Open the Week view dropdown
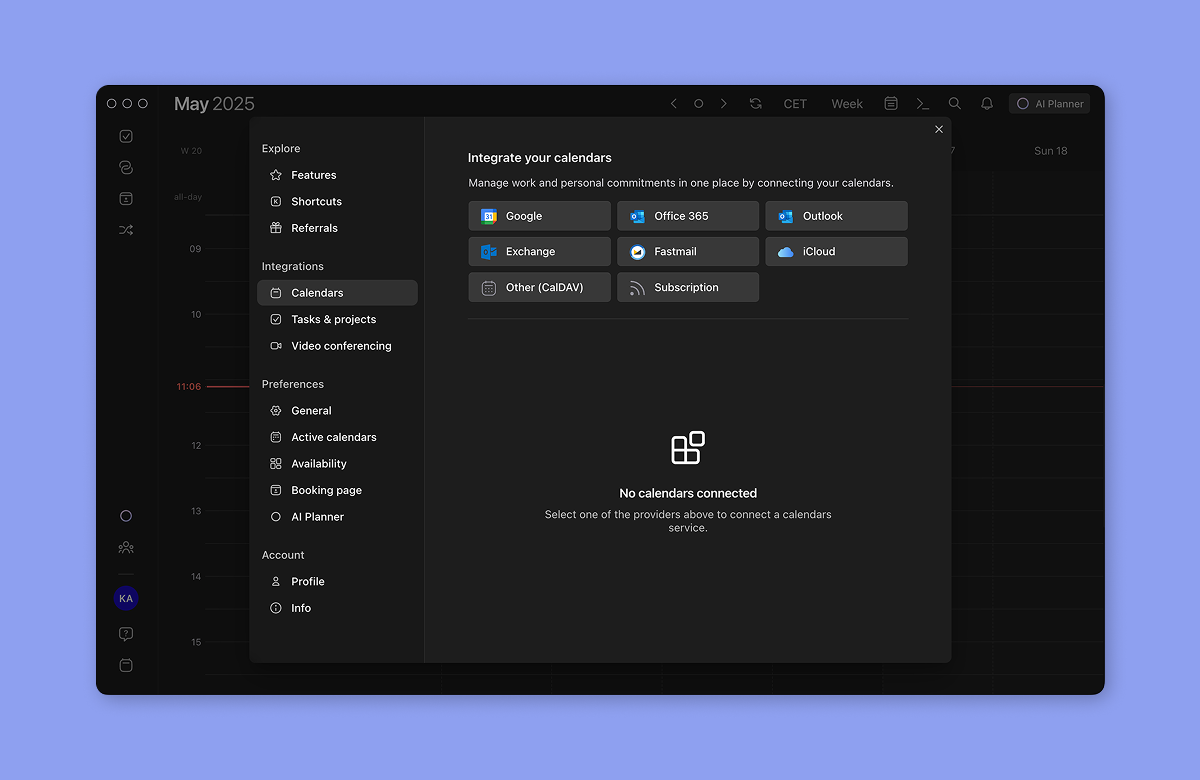The height and width of the screenshot is (780, 1200). (847, 104)
